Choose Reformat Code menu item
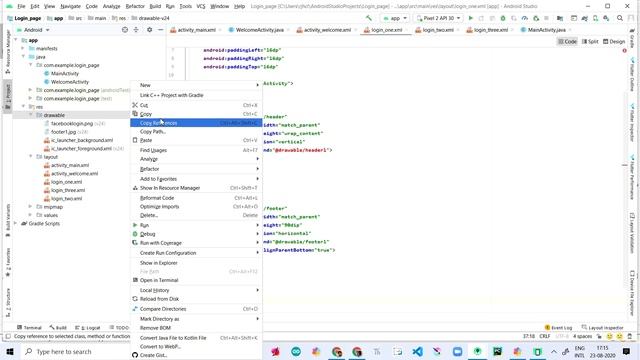 click(196, 198)
